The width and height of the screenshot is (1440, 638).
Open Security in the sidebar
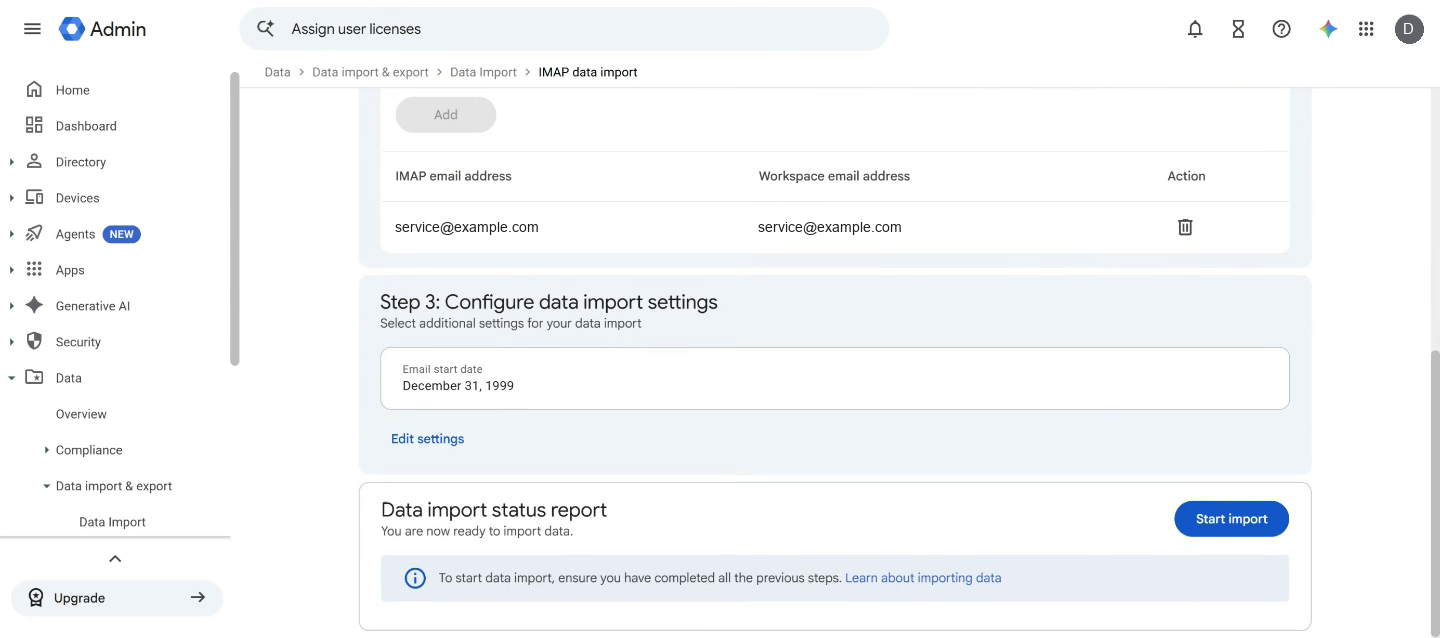78,342
